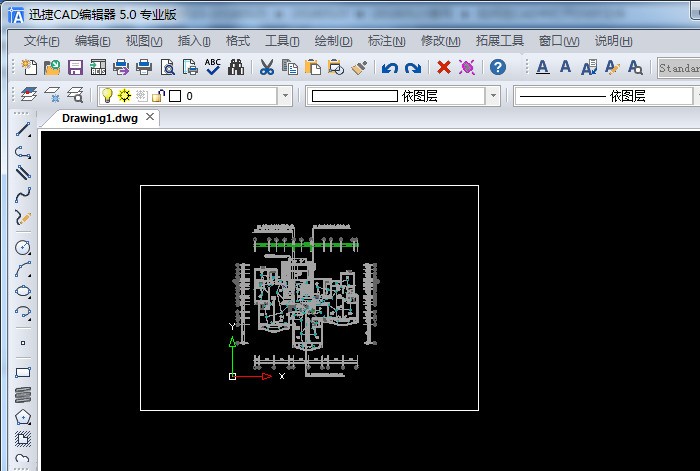
Task: Open the 文件(F) menu
Action: [x=41, y=41]
